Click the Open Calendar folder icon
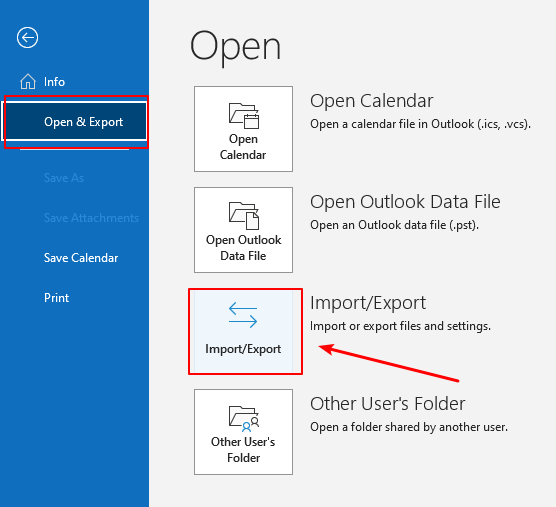The width and height of the screenshot is (556, 507). tap(244, 116)
